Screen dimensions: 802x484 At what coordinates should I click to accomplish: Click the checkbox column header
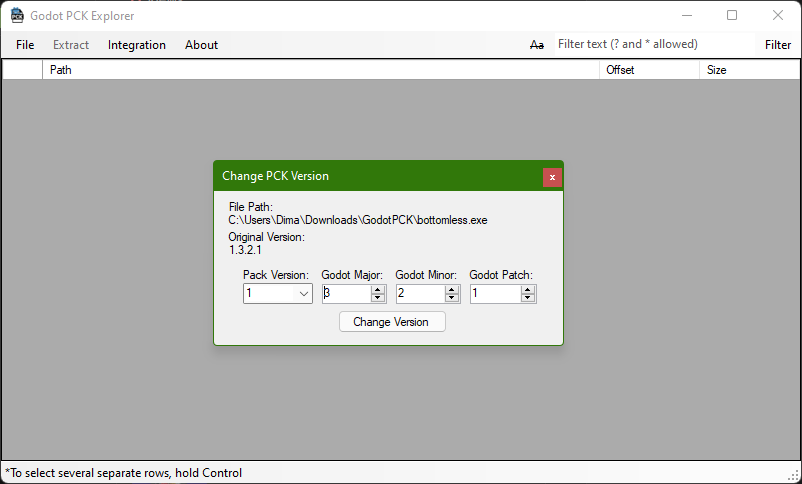(x=23, y=70)
